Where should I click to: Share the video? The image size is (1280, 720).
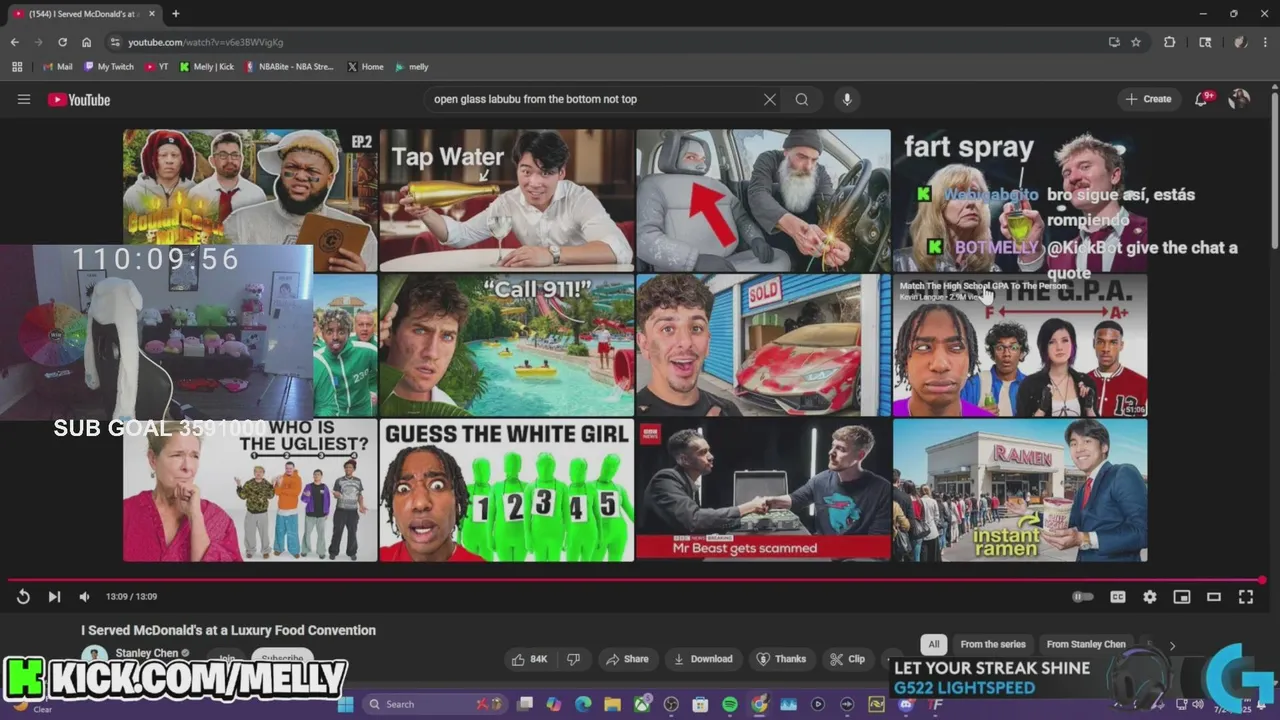pyautogui.click(x=627, y=659)
